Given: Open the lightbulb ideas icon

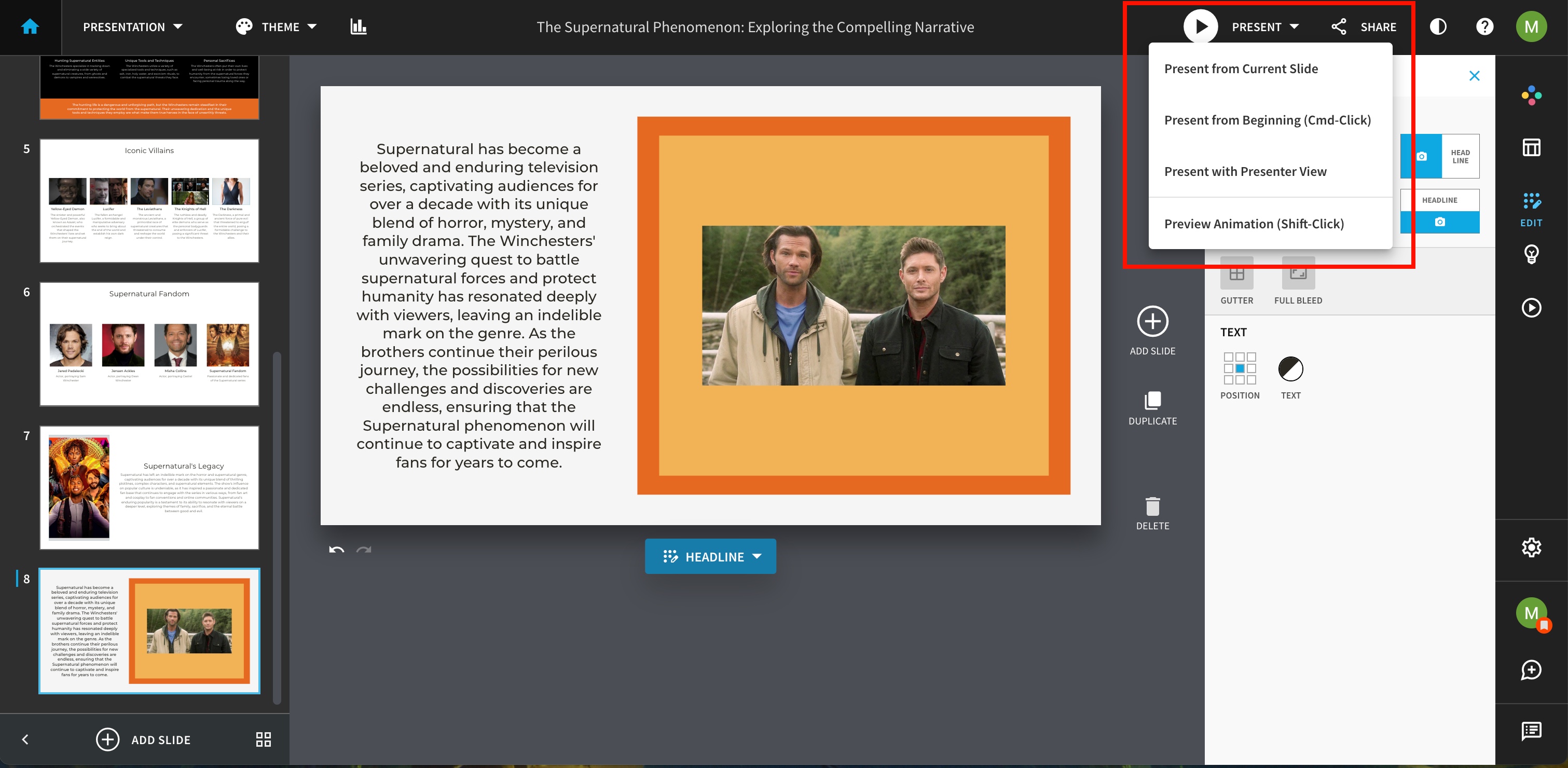Looking at the screenshot, I should point(1532,254).
